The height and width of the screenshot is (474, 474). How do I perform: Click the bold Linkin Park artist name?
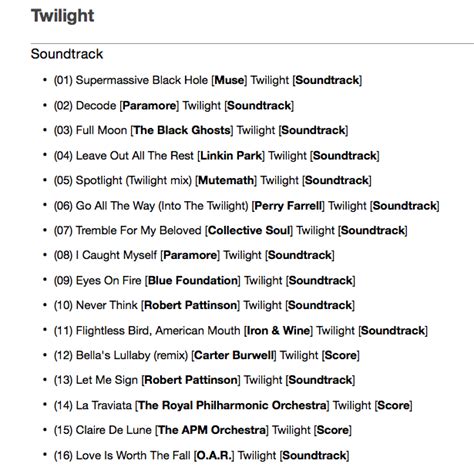point(231,156)
